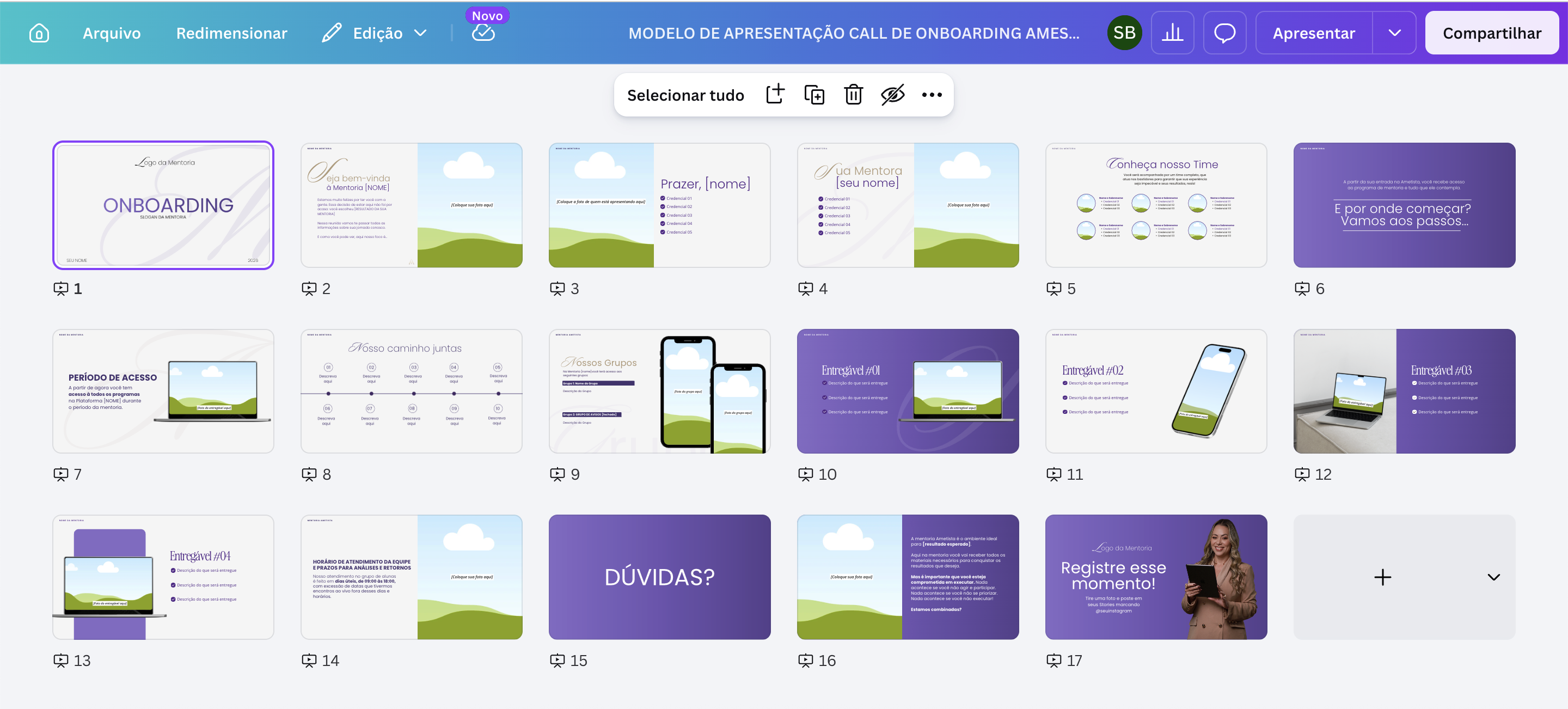This screenshot has width=1568, height=709.
Task: Select slide 7 Período de Acesso thumbnail
Action: tap(163, 392)
